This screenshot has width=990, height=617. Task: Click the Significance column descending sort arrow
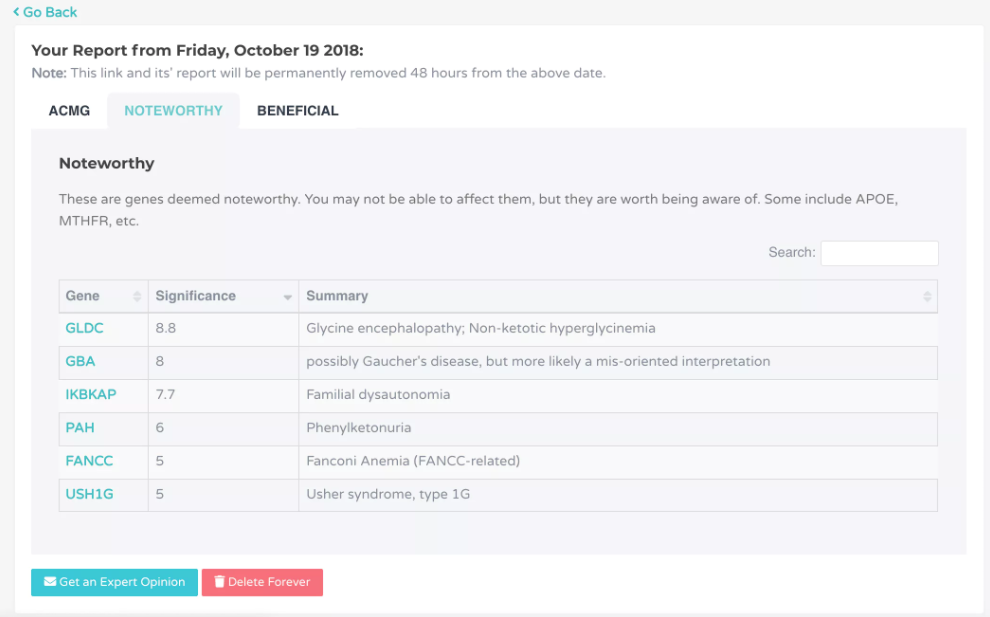287,297
